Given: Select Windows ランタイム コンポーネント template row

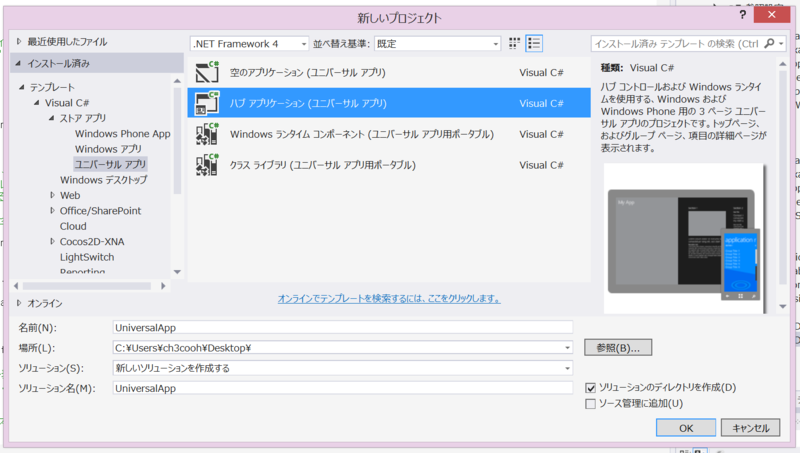Looking at the screenshot, I should (x=389, y=134).
